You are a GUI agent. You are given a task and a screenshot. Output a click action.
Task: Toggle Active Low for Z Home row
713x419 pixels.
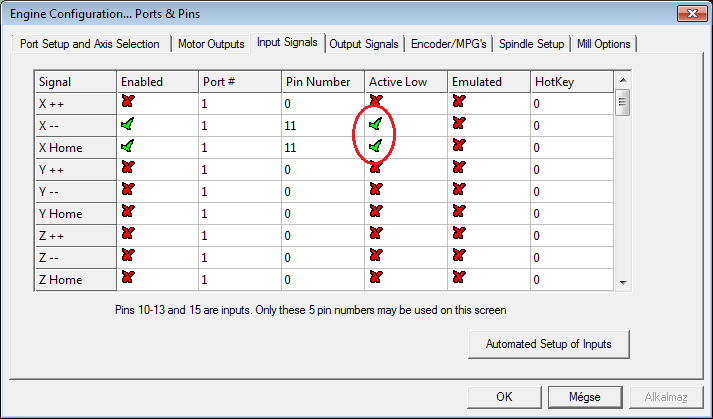[375, 278]
